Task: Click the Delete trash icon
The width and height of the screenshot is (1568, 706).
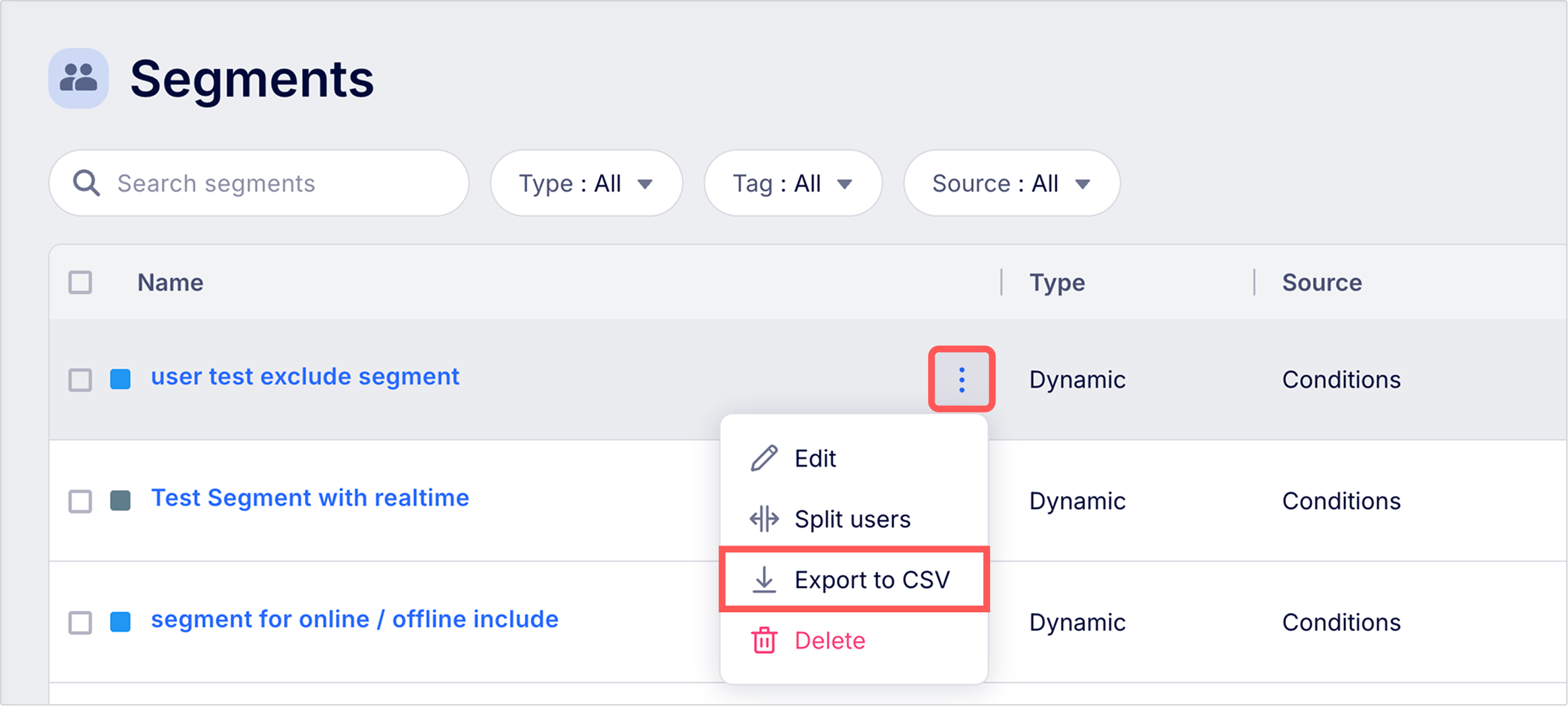Action: (x=764, y=641)
